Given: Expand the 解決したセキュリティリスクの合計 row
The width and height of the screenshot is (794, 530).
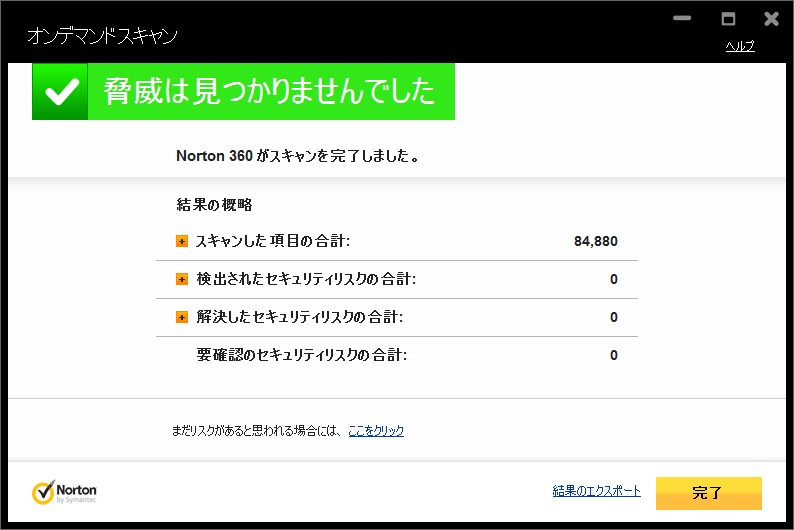Looking at the screenshot, I should [182, 317].
